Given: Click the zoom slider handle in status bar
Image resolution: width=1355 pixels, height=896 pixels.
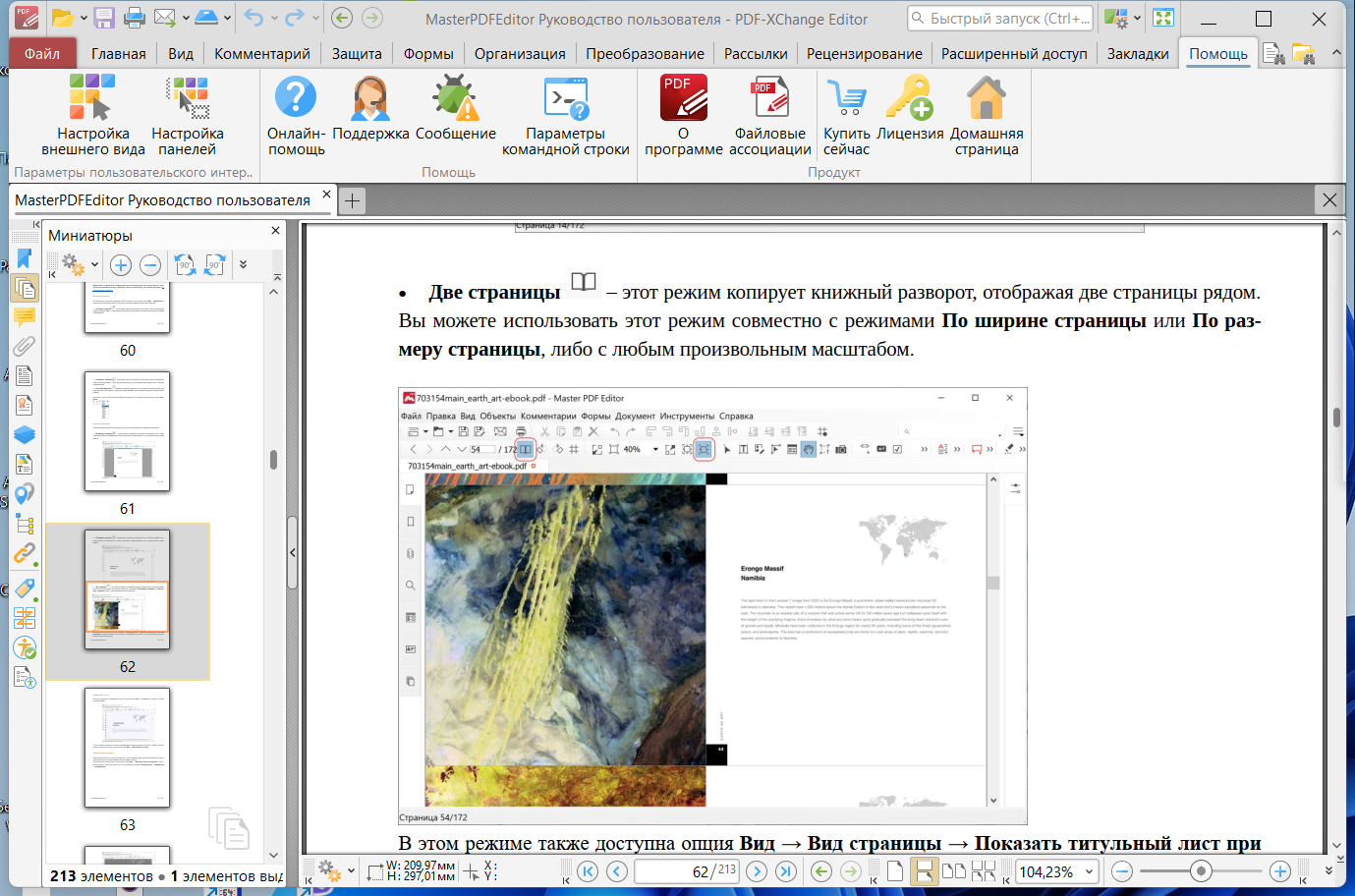Looking at the screenshot, I should pos(1201,871).
